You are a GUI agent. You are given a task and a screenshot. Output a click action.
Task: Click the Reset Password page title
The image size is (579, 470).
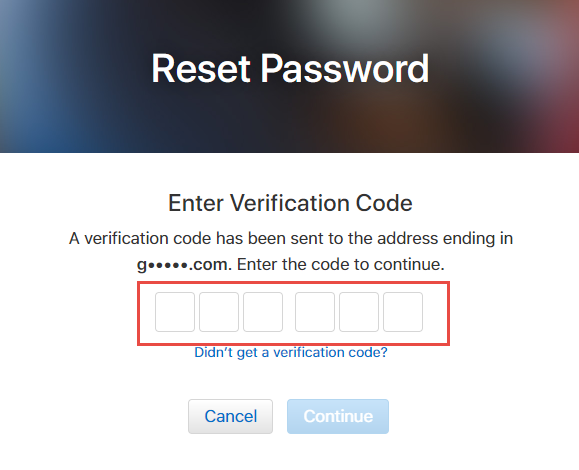pos(290,69)
